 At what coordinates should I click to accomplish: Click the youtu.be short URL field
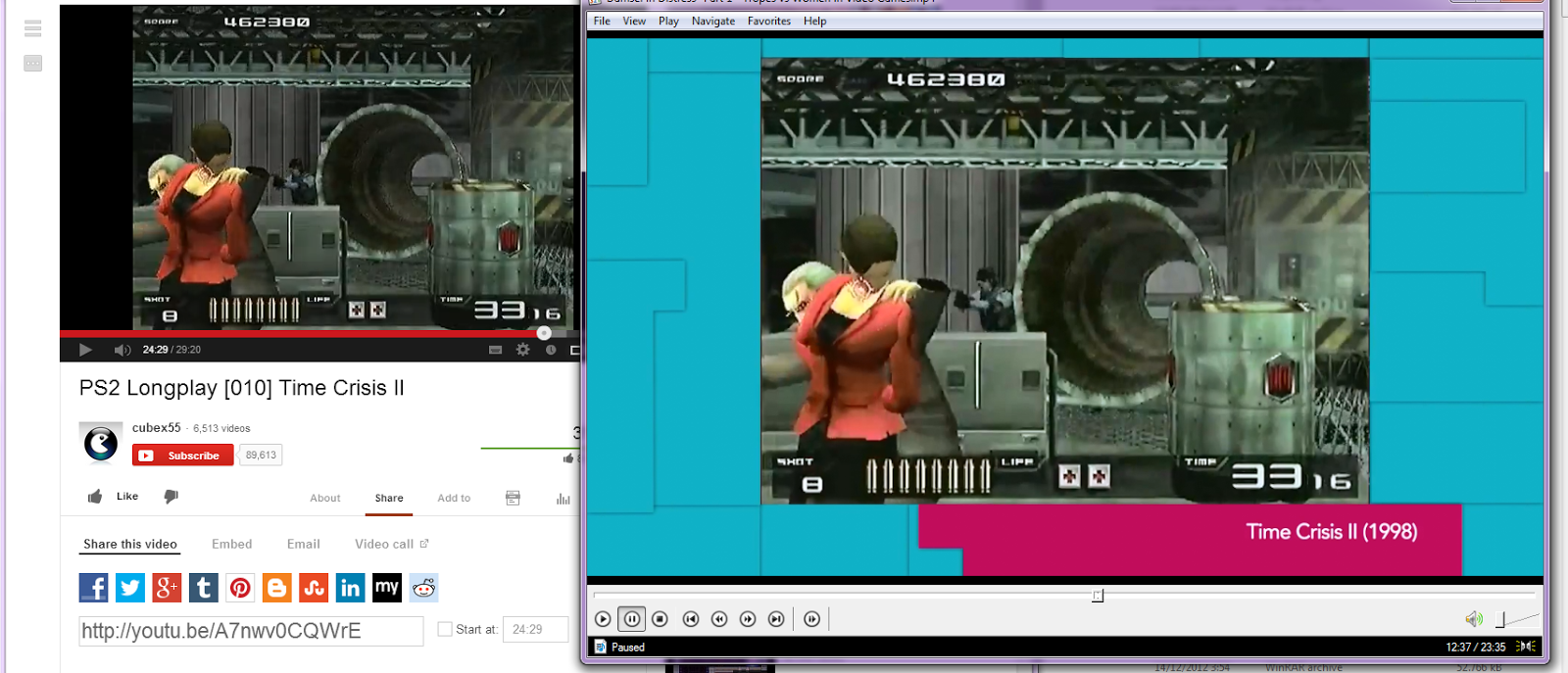point(251,631)
